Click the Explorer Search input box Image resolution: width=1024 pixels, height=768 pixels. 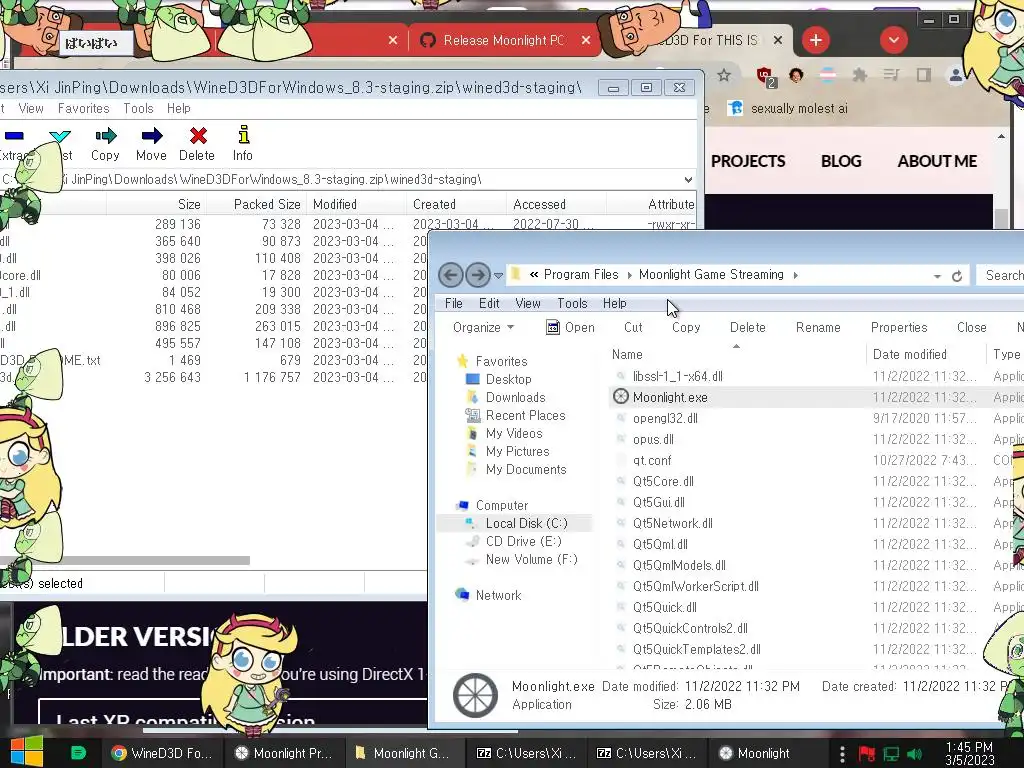coord(1002,276)
